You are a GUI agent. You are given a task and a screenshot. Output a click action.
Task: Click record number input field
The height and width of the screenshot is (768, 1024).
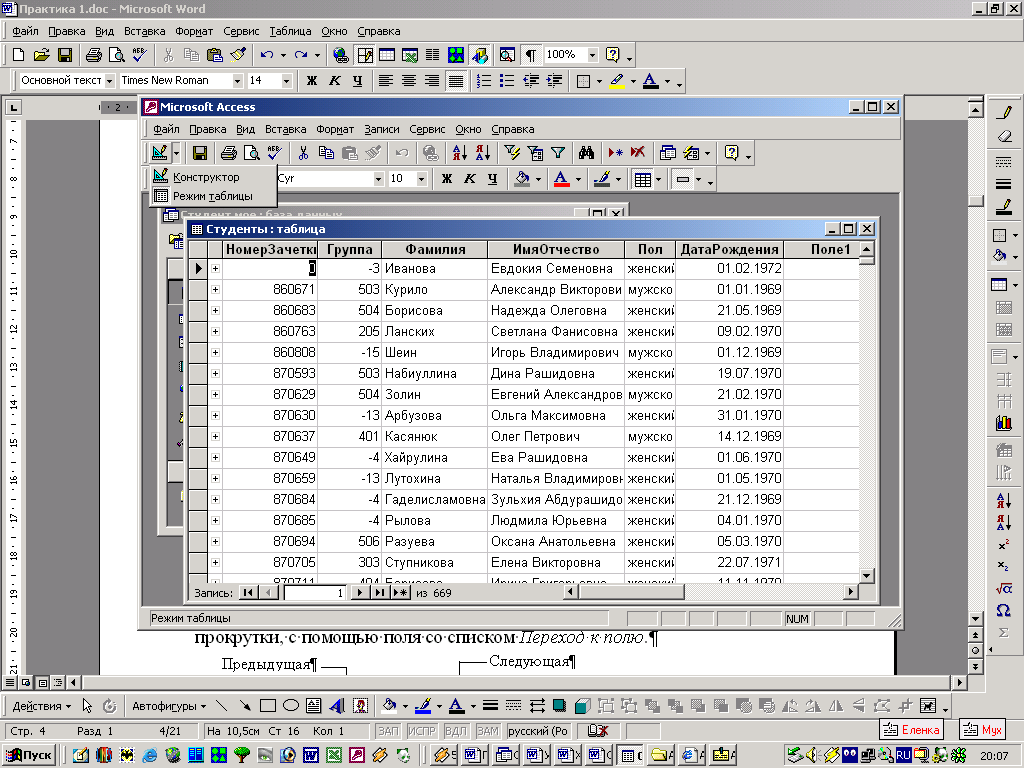313,593
